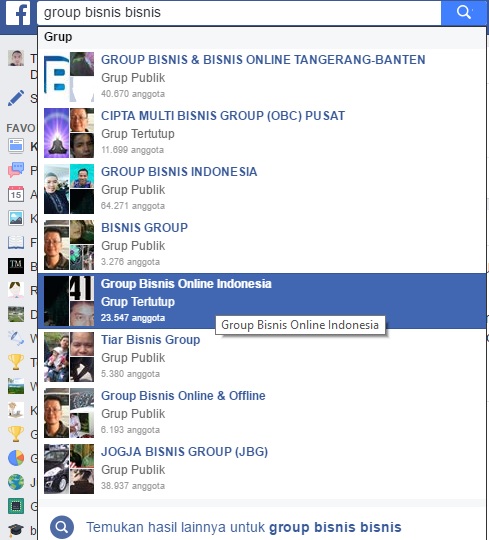The image size is (489, 540).
Task: Click the green field photo icon in sidebar
Action: point(16,314)
